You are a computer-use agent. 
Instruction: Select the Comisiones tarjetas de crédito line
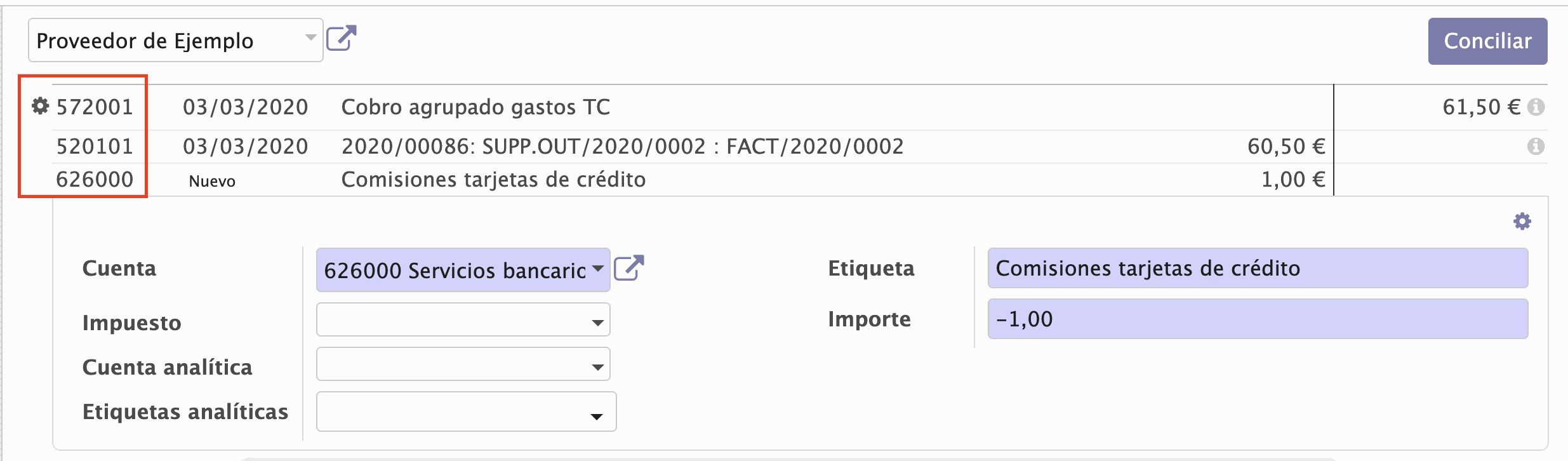[x=493, y=180]
